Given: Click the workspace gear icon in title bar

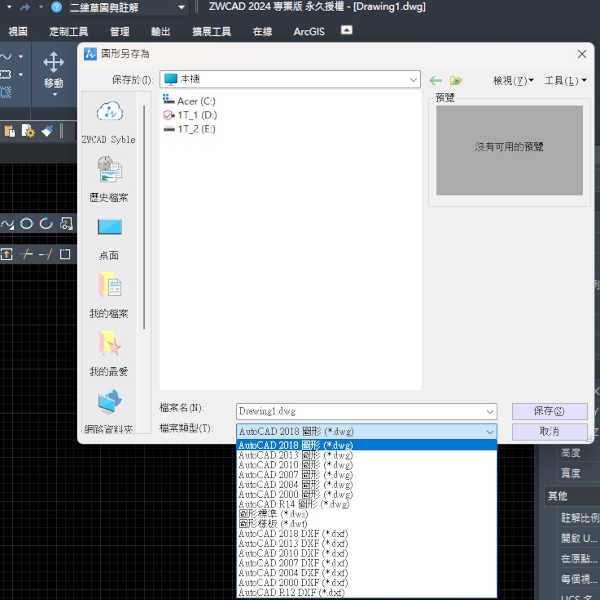Looking at the screenshot, I should 57,7.
